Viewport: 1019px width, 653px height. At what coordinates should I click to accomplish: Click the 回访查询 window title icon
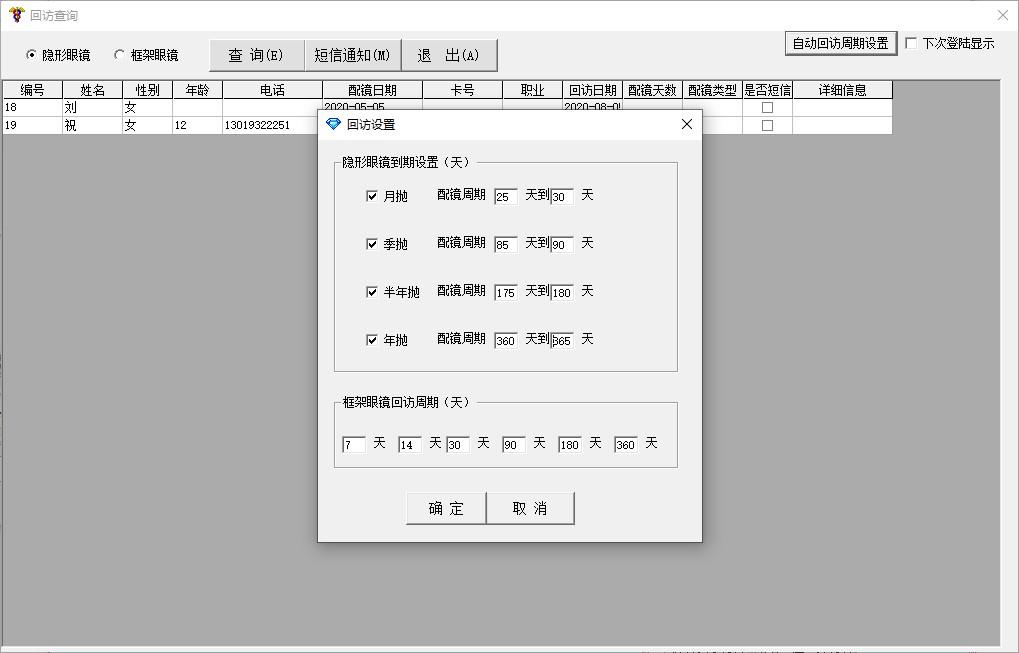tap(16, 15)
